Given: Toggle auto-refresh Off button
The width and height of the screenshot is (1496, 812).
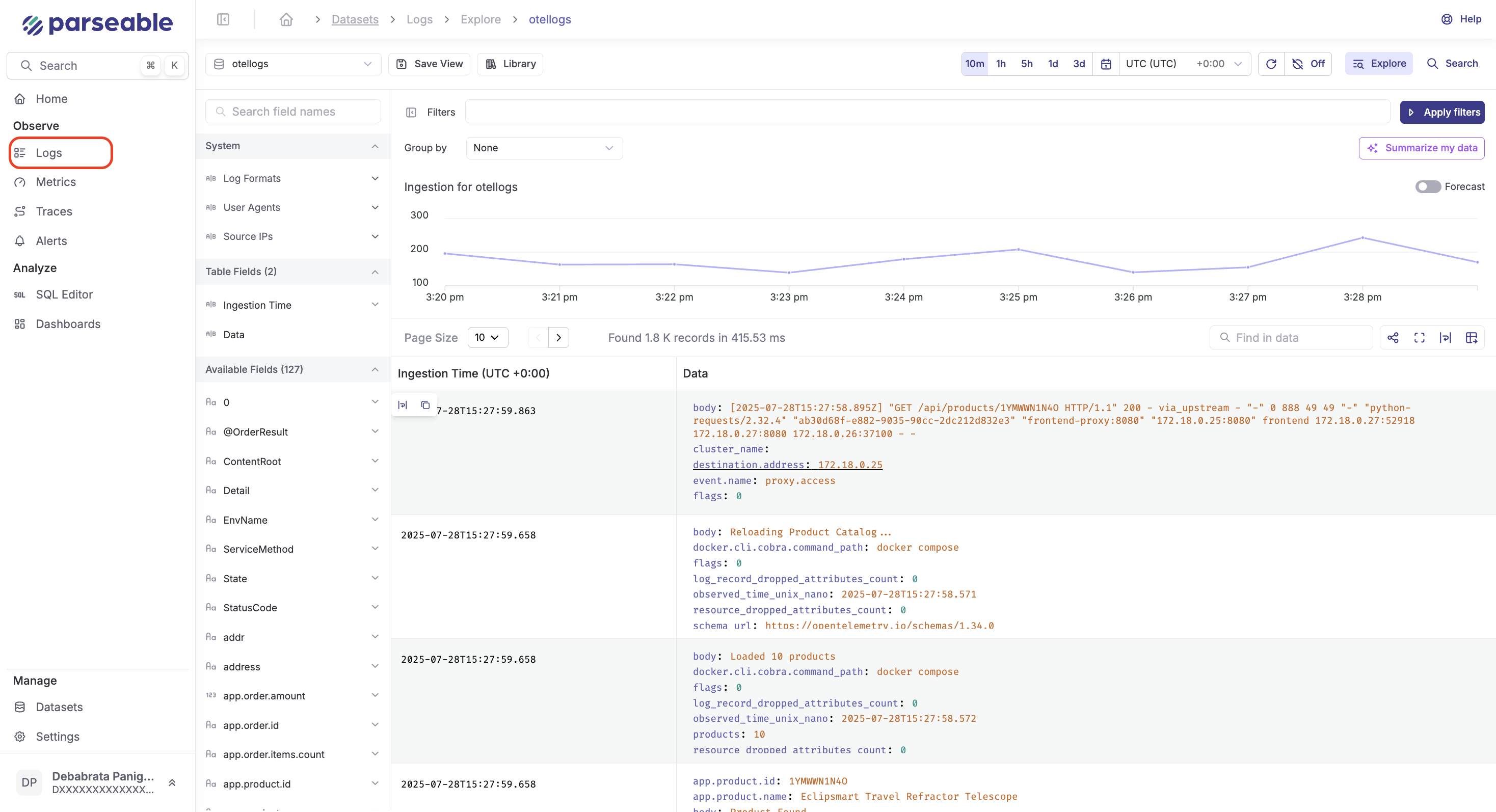Looking at the screenshot, I should point(1308,64).
